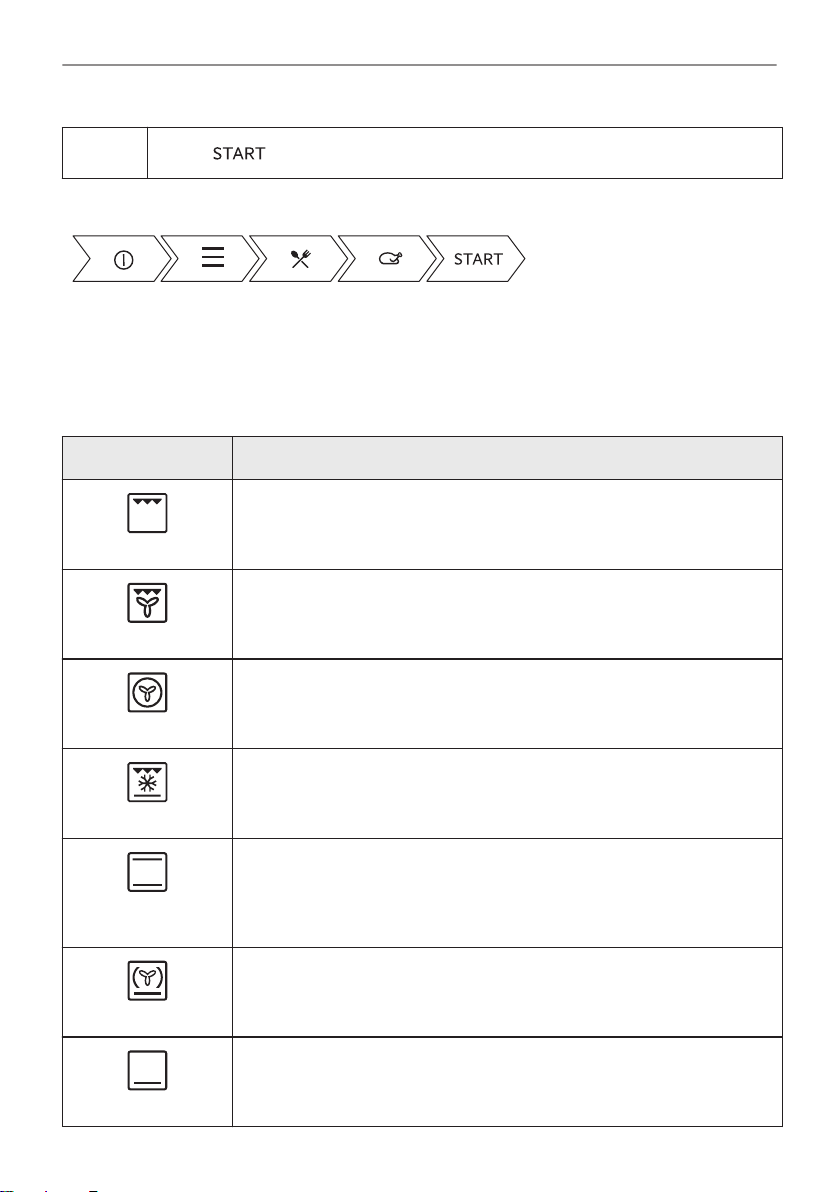
Task: Click the empty left cell beside START
Action: click(x=105, y=153)
